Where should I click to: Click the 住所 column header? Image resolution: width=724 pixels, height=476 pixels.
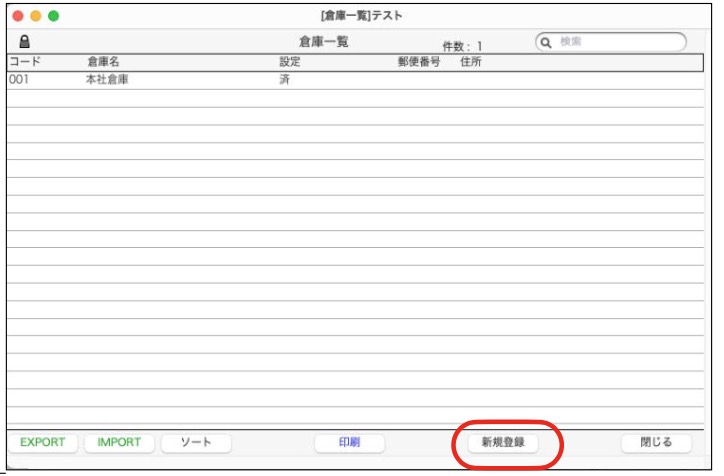click(x=471, y=62)
